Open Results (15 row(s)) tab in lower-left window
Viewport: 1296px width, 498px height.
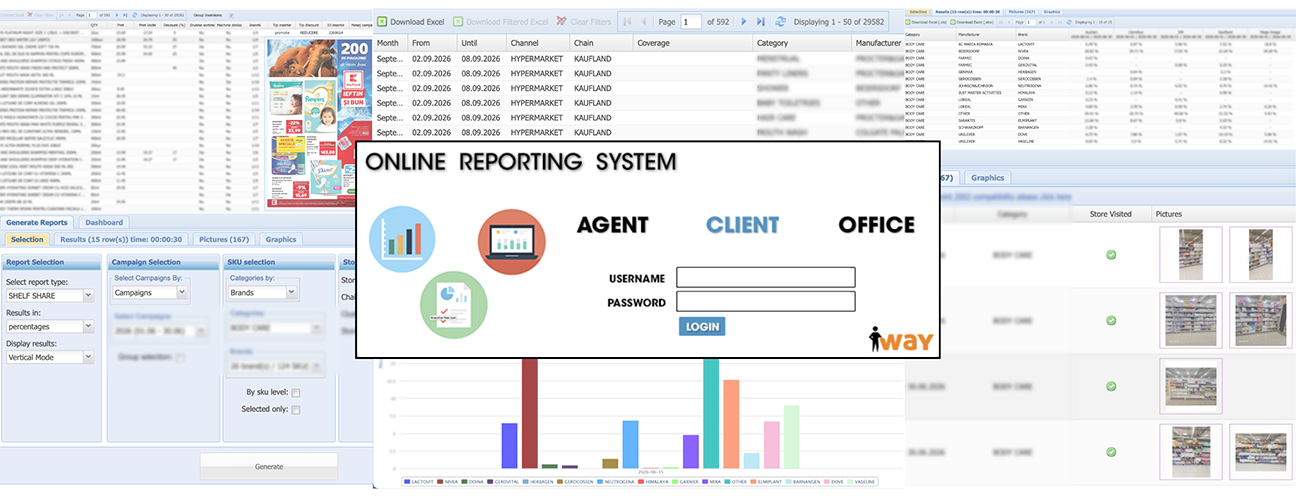click(119, 239)
